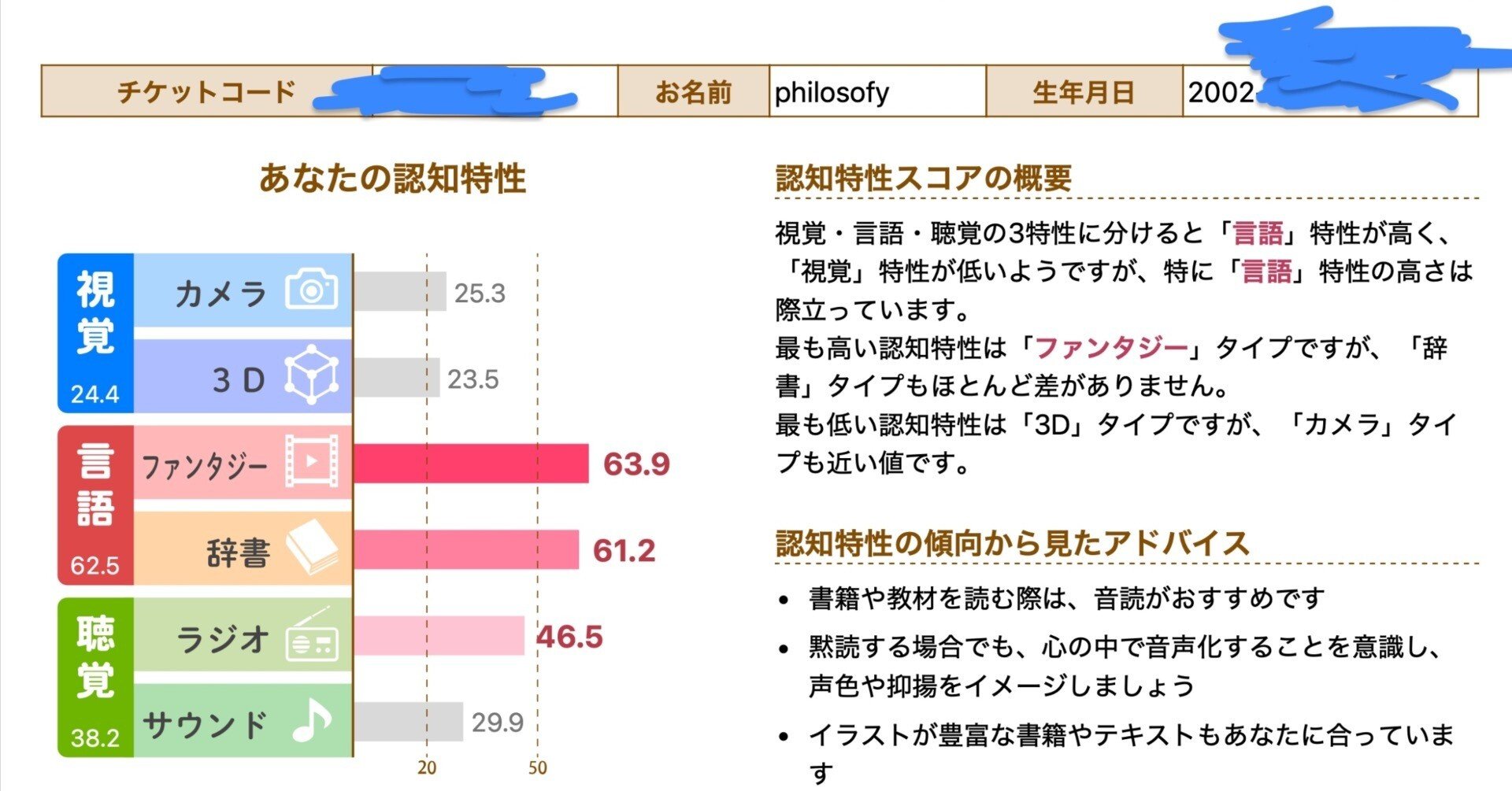Click the book icon beside 辞書
The height and width of the screenshot is (791, 1512).
coord(312,548)
